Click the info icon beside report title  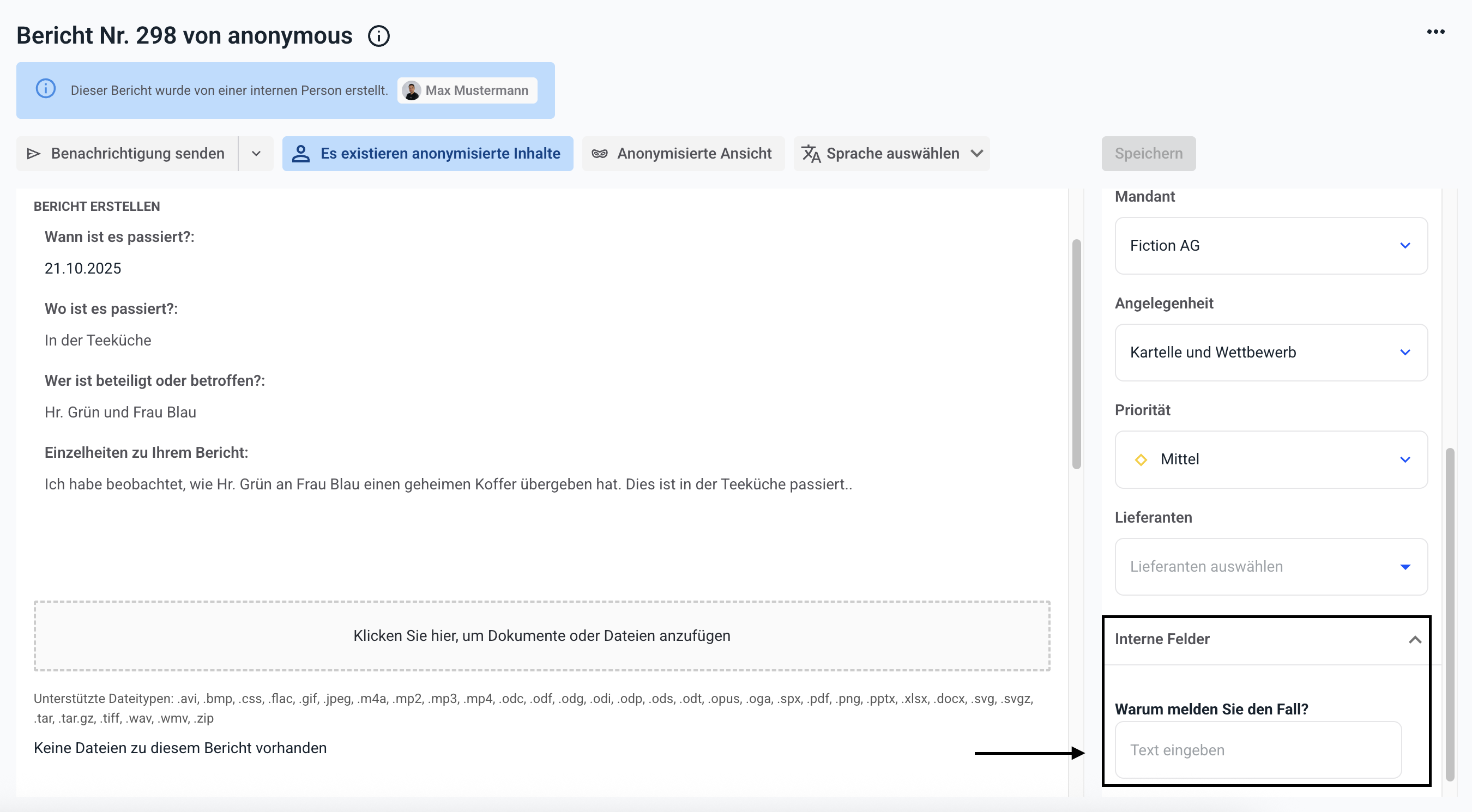coord(378,36)
